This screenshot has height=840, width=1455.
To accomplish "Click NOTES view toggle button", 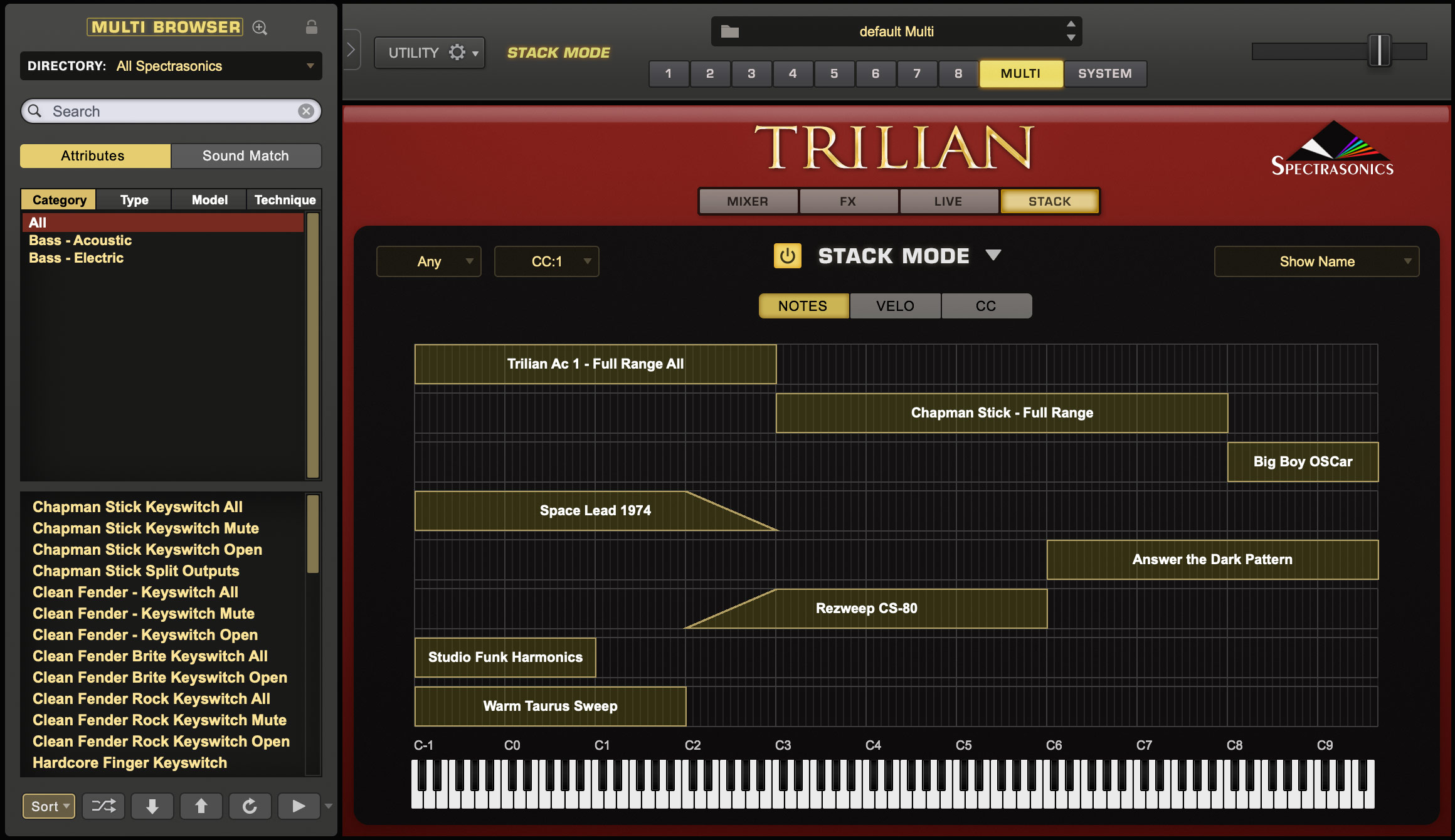I will [802, 305].
